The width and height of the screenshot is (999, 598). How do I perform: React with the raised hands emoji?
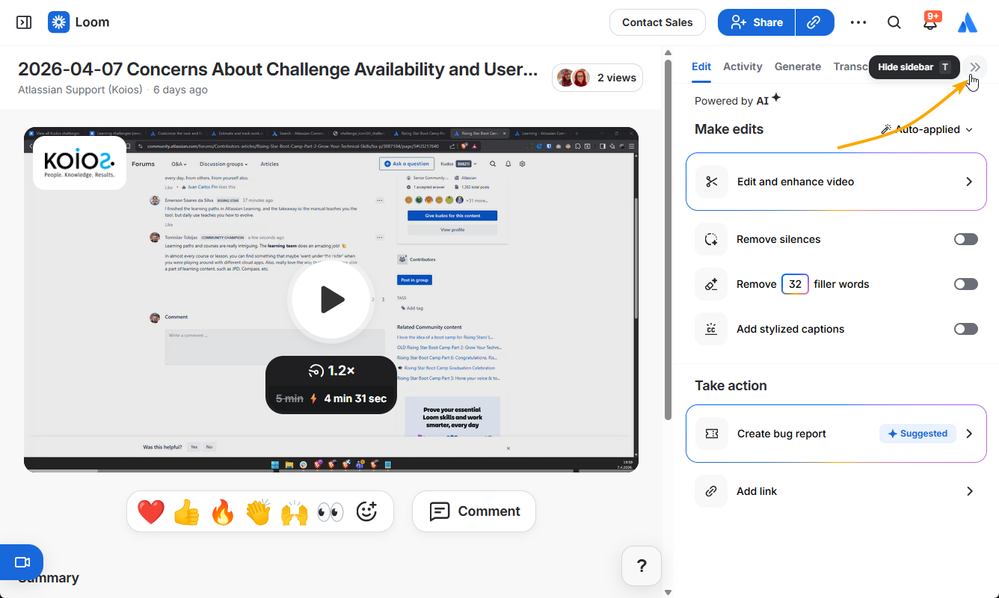click(294, 511)
